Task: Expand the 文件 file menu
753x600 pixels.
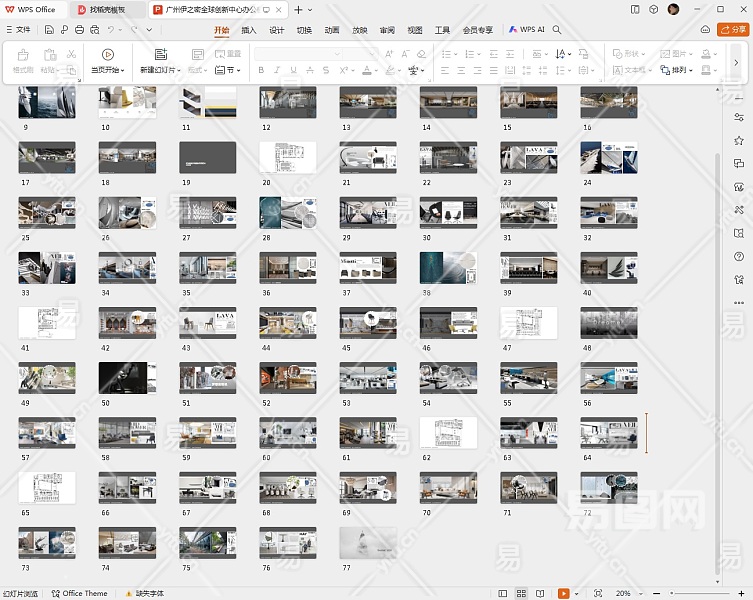Action: [x=18, y=30]
